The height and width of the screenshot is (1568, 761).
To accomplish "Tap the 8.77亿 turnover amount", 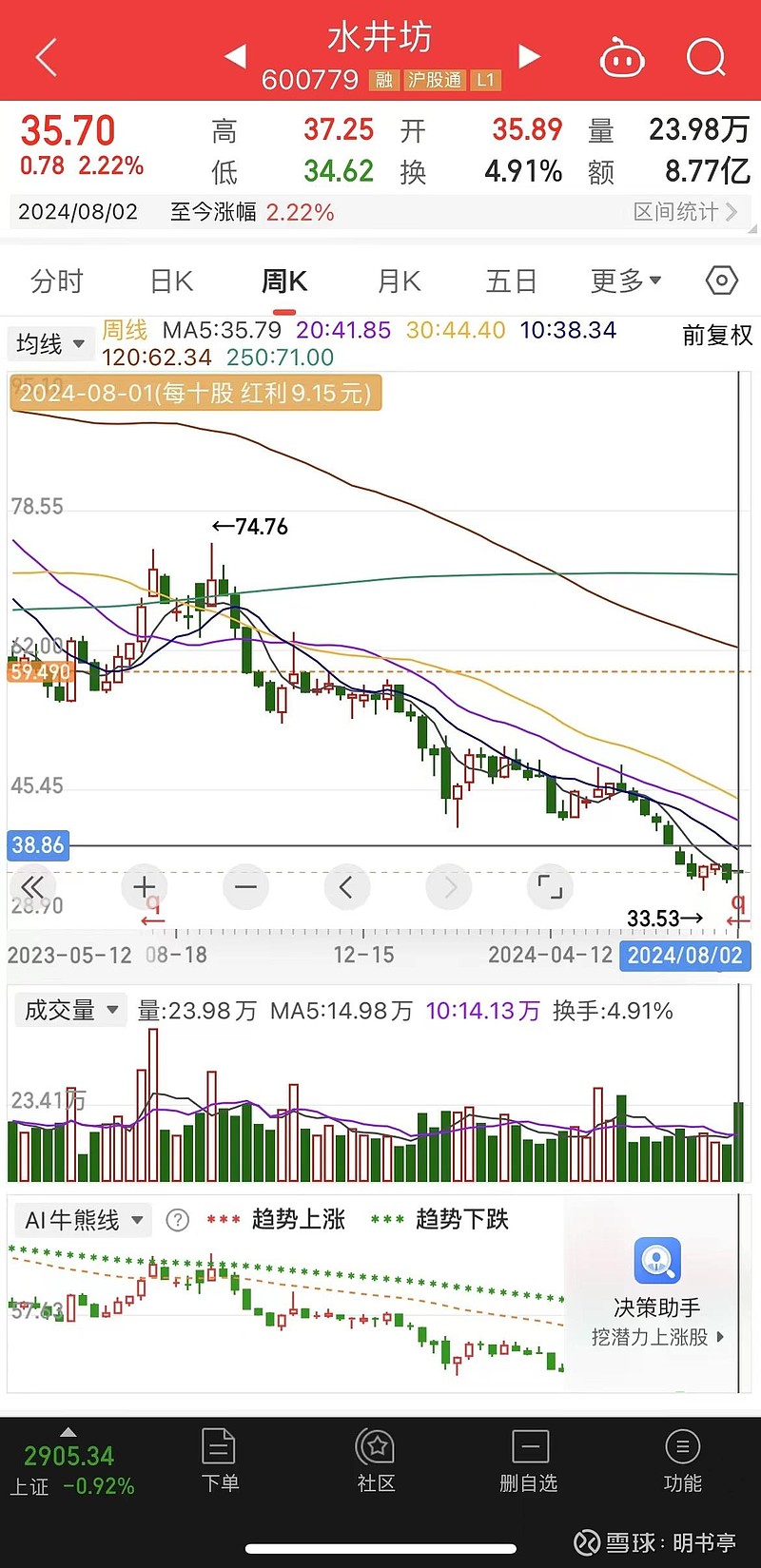I will [708, 171].
